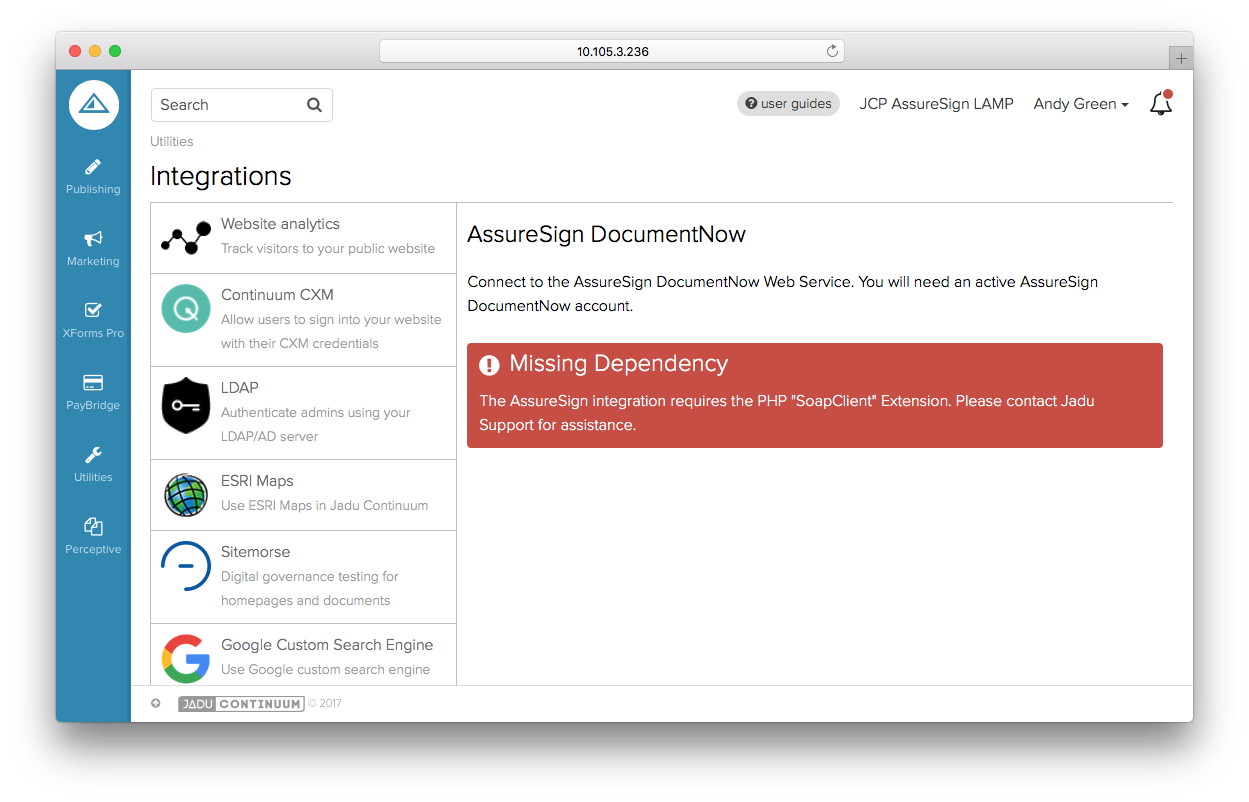Open Perceptive documents icon in sidebar
Screen dimensions: 1249x802
point(93,527)
